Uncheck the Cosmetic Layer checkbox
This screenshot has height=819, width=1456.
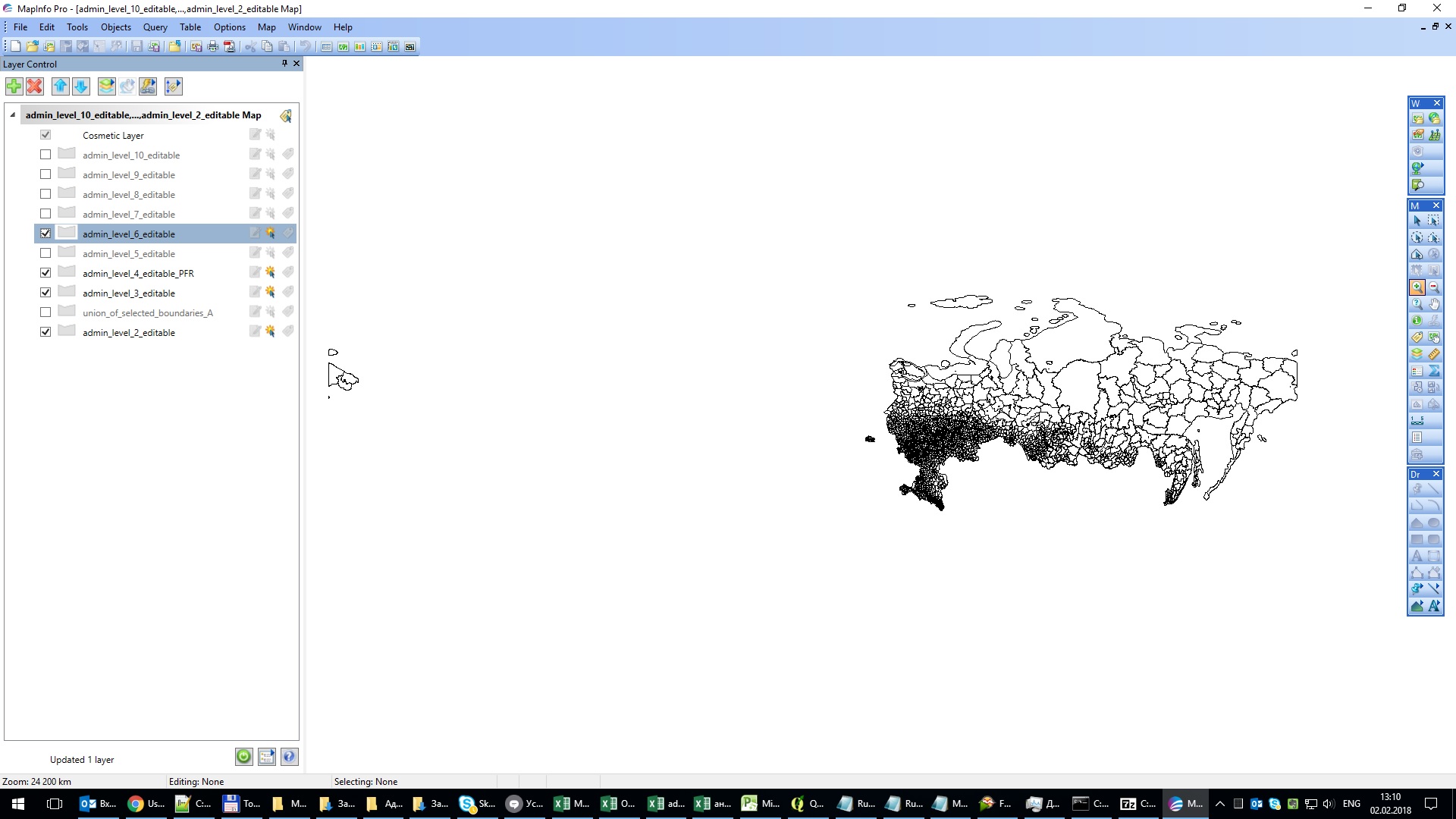[45, 134]
